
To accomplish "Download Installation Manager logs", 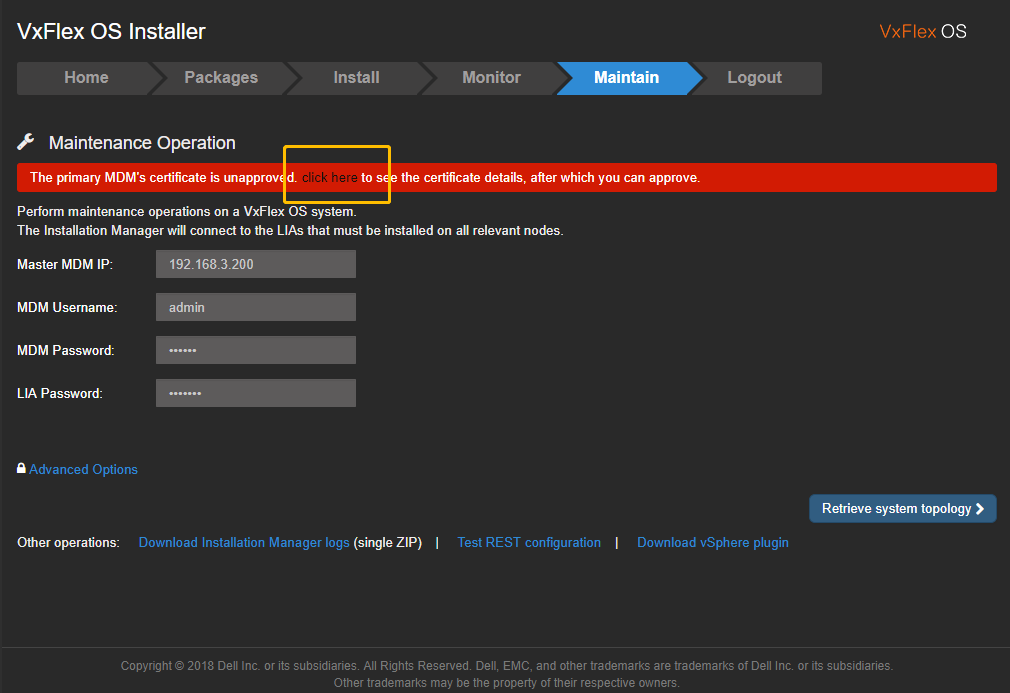I will [244, 543].
